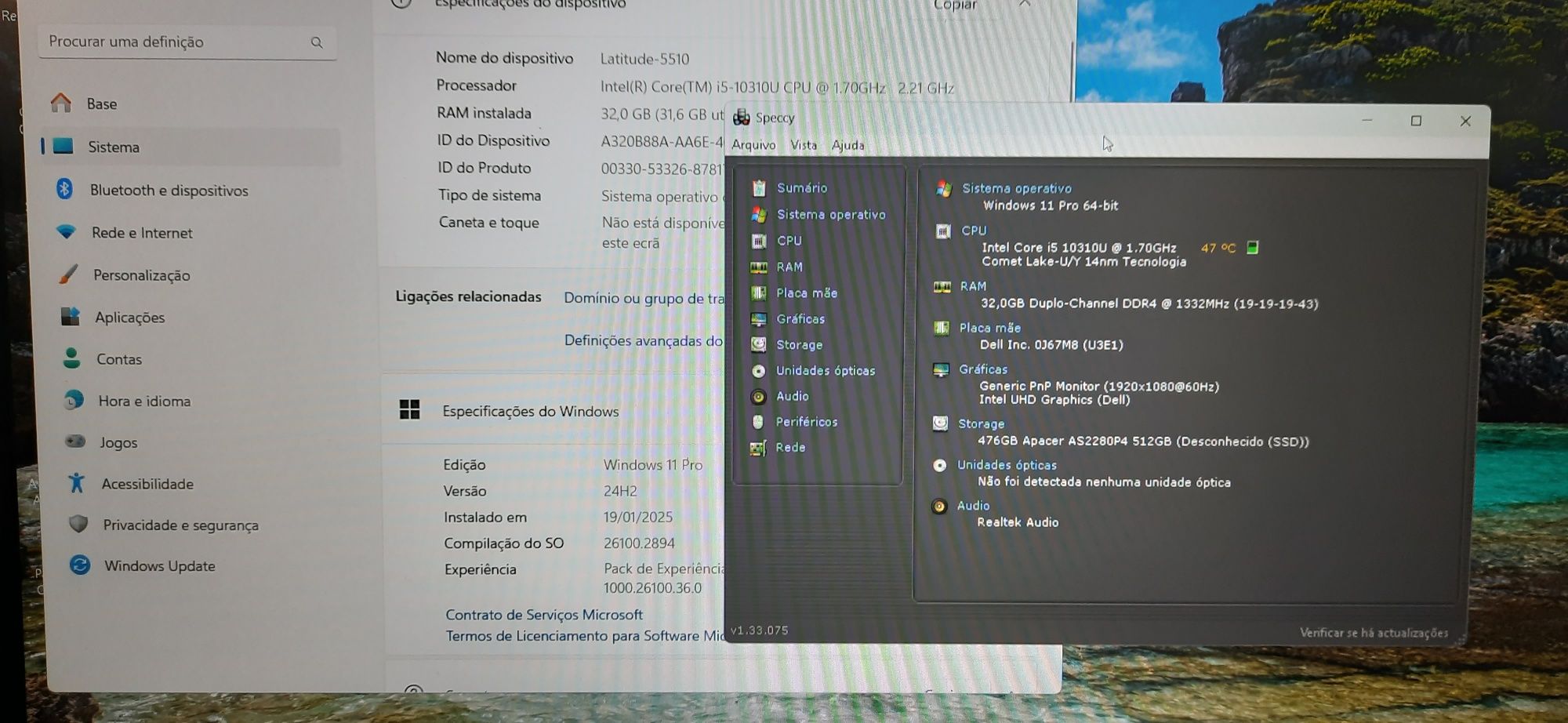
Task: Open Termos de Licenciamento para Software link
Action: (x=585, y=636)
